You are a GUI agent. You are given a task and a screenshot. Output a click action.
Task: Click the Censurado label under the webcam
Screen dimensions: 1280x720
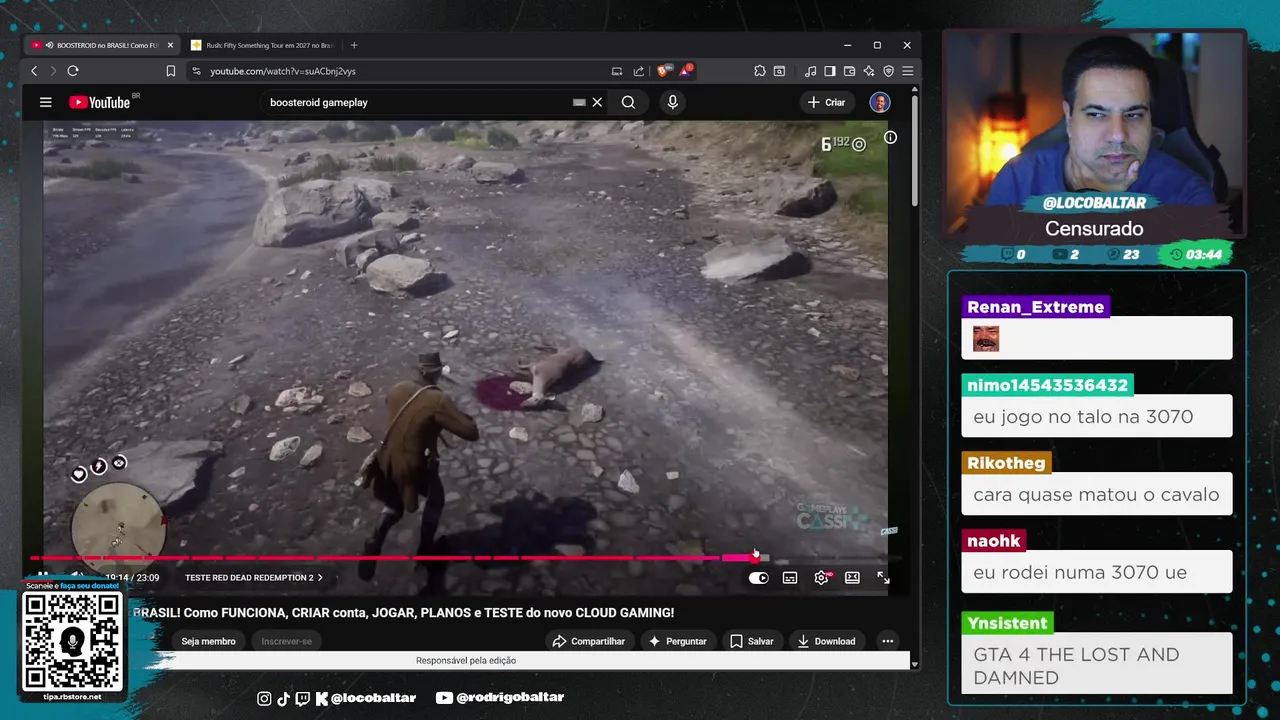point(1094,228)
